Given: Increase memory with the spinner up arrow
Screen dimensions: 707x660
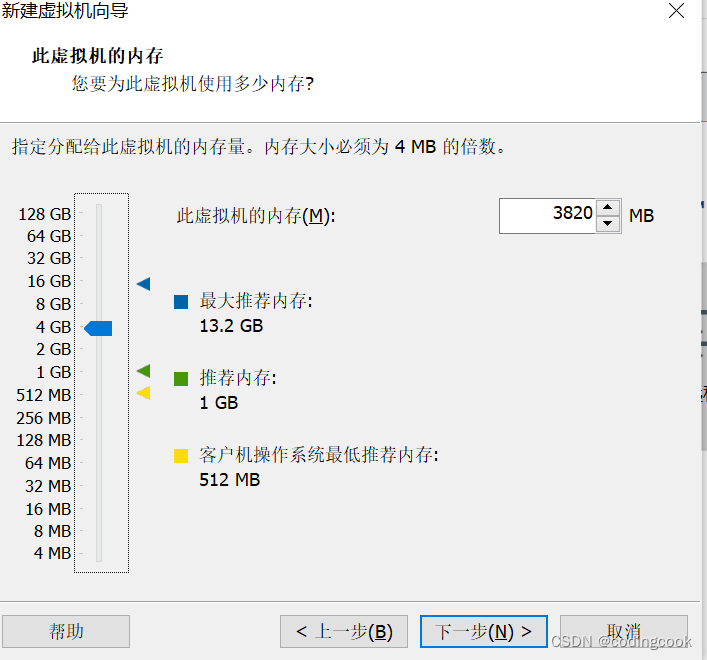Looking at the screenshot, I should click(x=607, y=207).
